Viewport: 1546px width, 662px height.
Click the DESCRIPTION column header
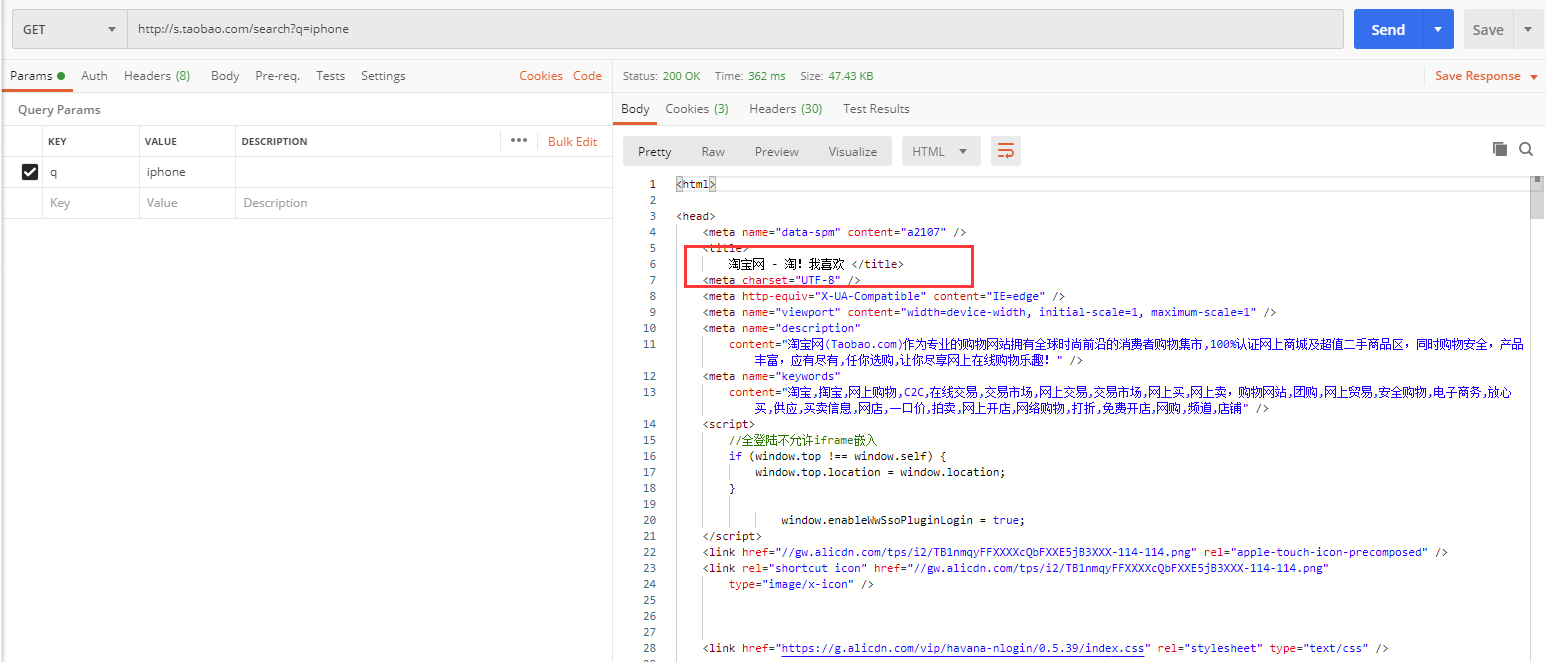[x=274, y=141]
